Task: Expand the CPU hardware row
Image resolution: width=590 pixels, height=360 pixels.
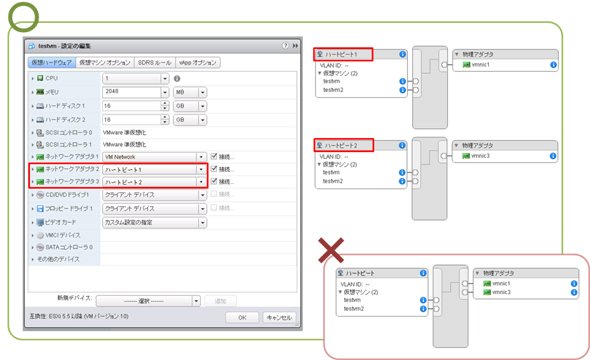Action: coord(33,79)
